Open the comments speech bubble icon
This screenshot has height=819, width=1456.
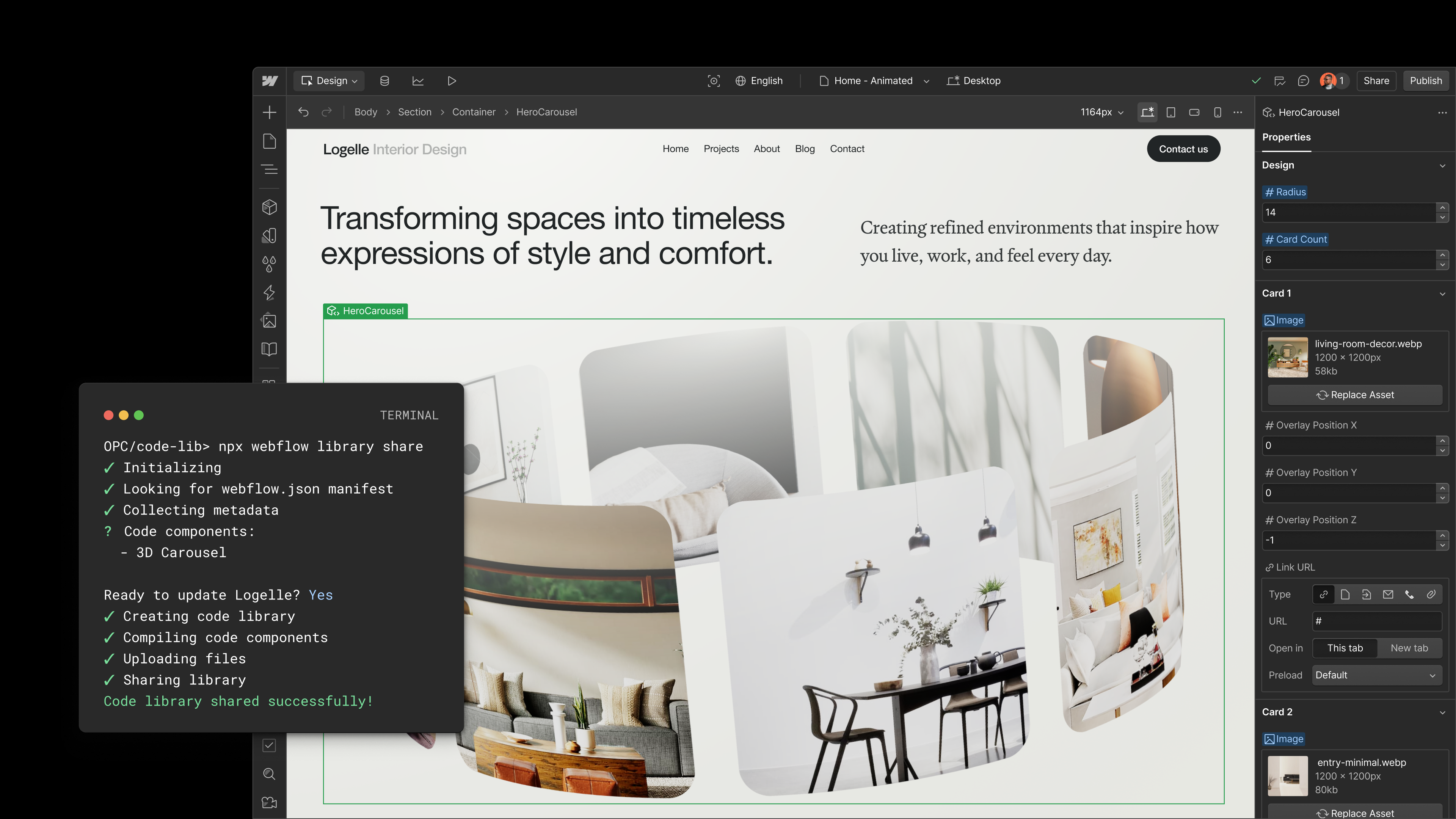point(1304,81)
